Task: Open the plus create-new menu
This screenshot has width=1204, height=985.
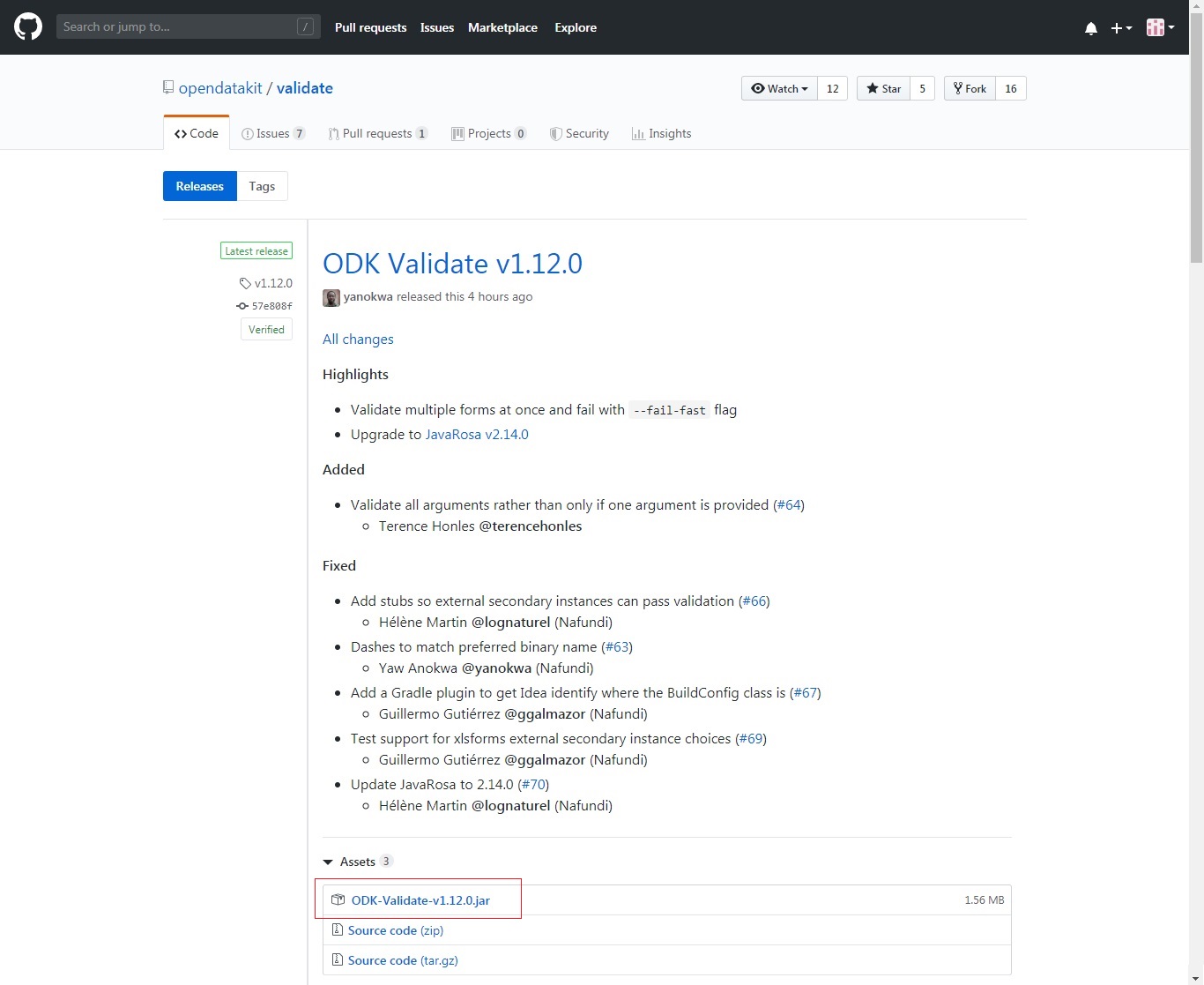Action: (1121, 28)
